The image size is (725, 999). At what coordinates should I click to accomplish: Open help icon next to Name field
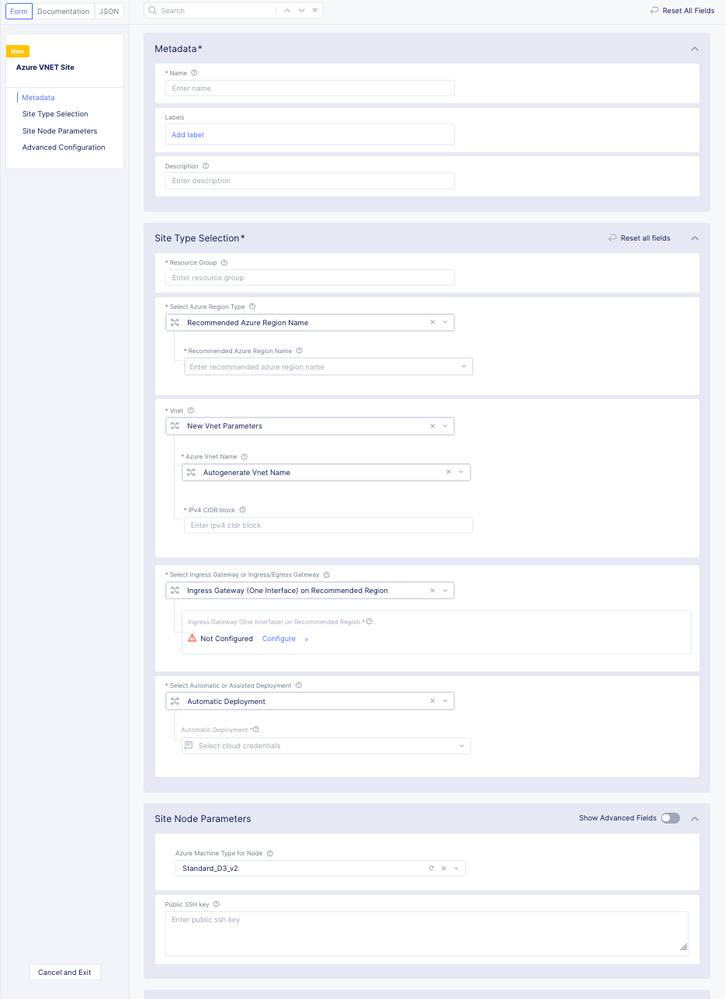coord(194,73)
